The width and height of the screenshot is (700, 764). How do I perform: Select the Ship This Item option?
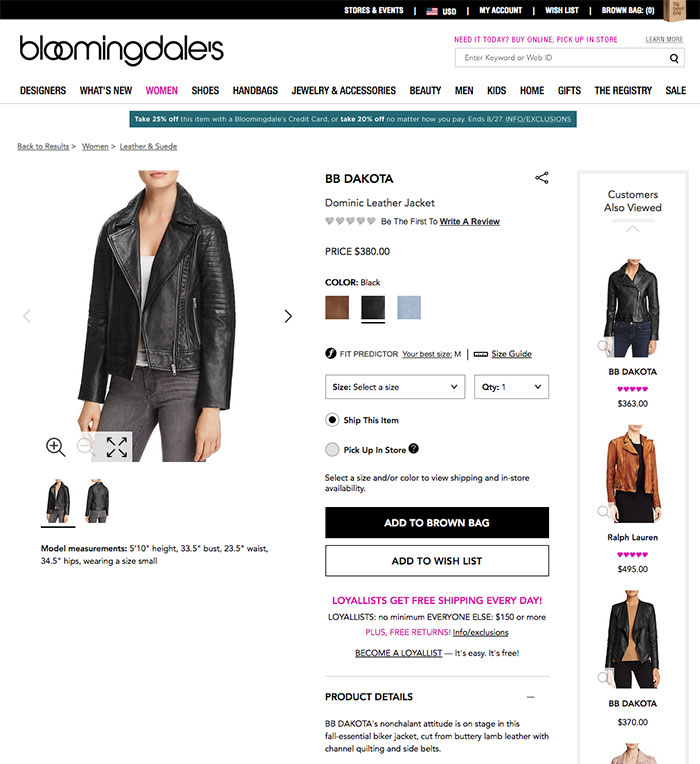(332, 420)
